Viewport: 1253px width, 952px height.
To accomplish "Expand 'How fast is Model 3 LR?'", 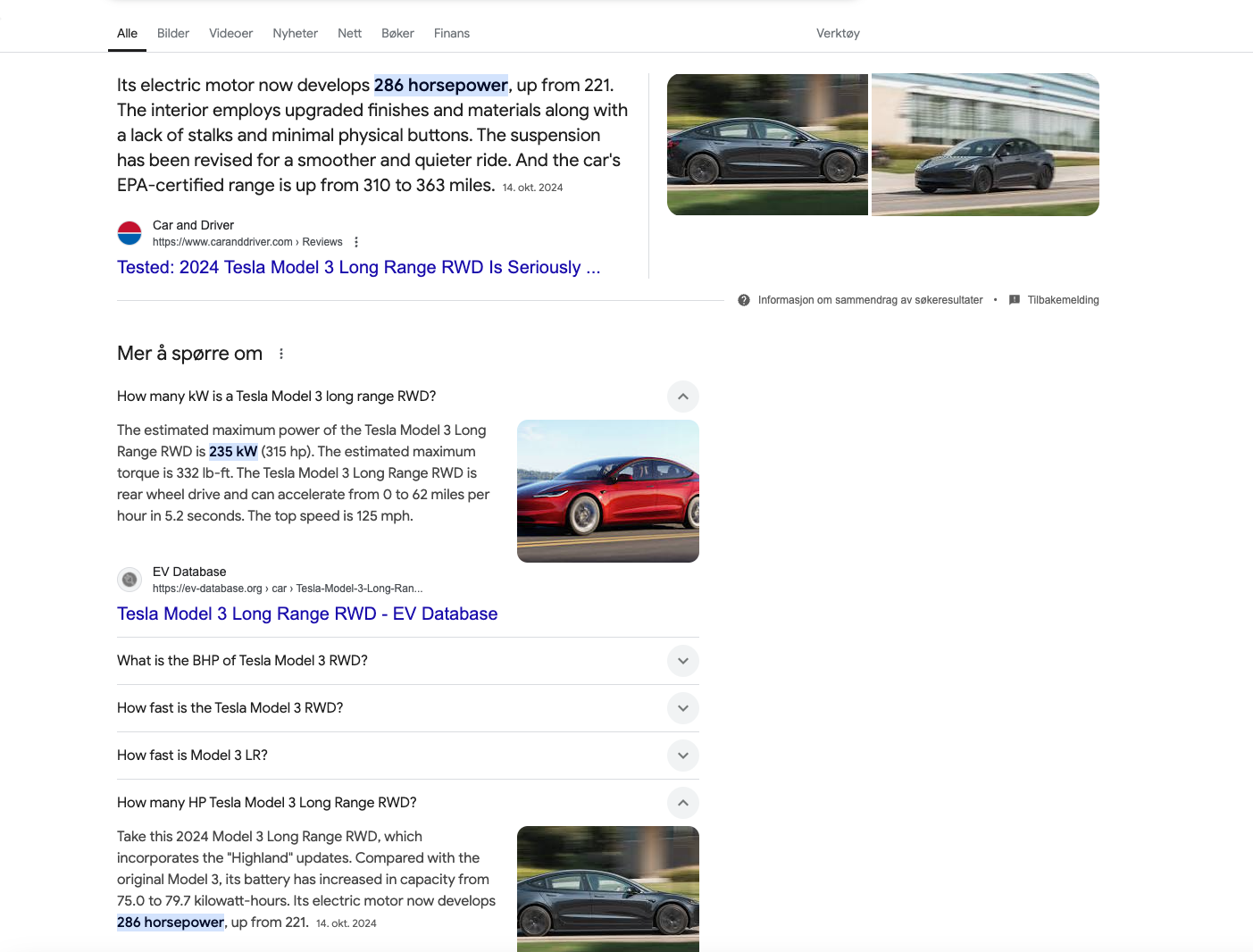I will tap(683, 756).
